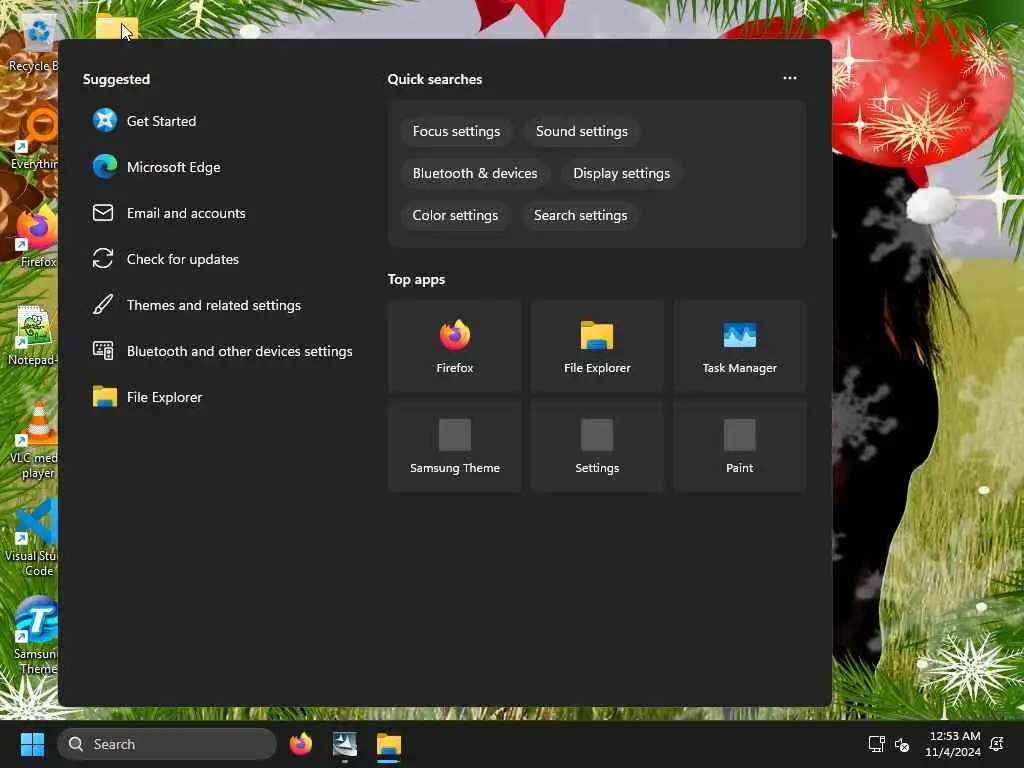Image resolution: width=1024 pixels, height=768 pixels.
Task: Open Task Manager from Top apps
Action: click(739, 346)
